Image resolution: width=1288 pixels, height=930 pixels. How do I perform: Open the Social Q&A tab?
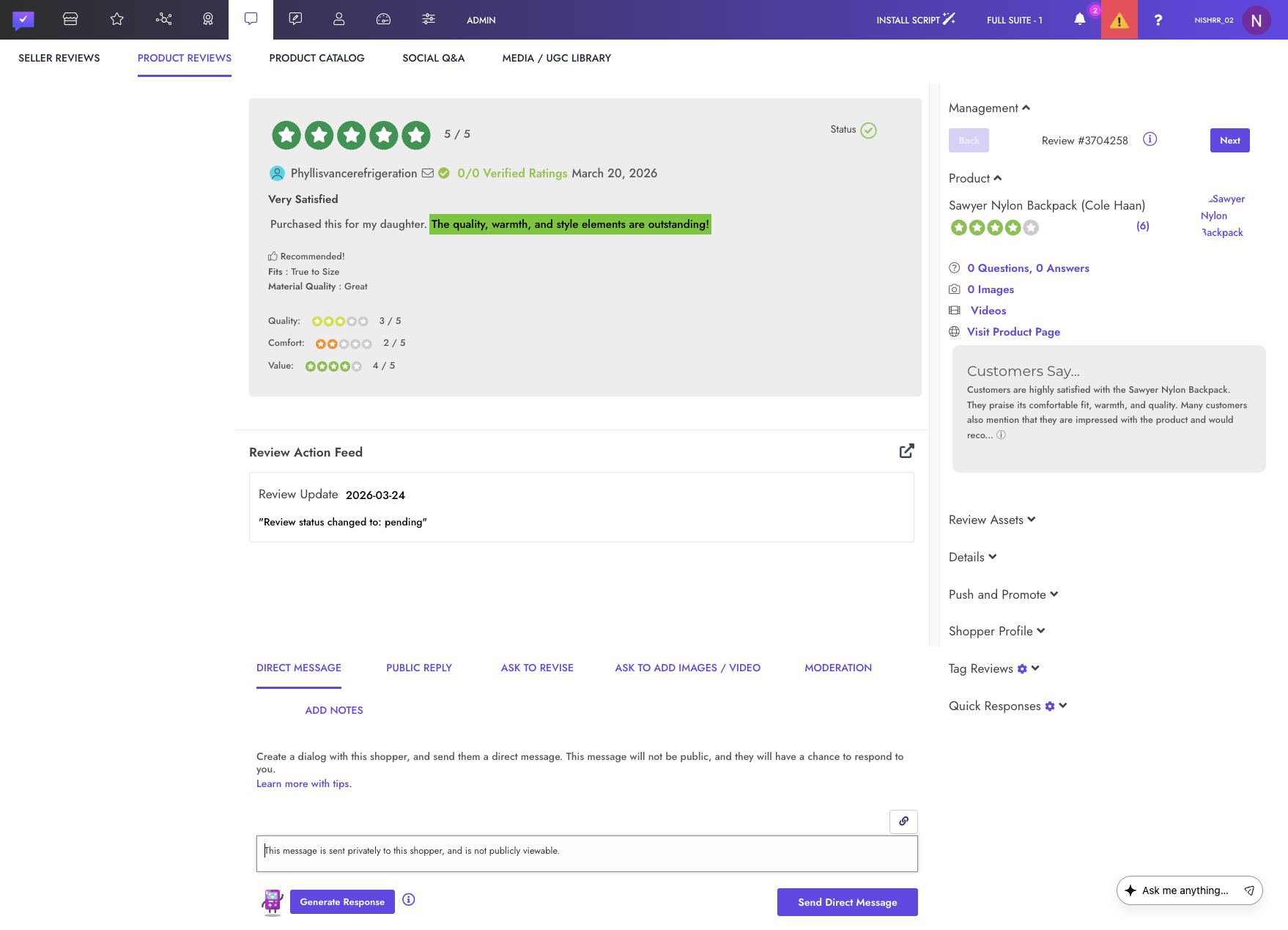click(433, 58)
